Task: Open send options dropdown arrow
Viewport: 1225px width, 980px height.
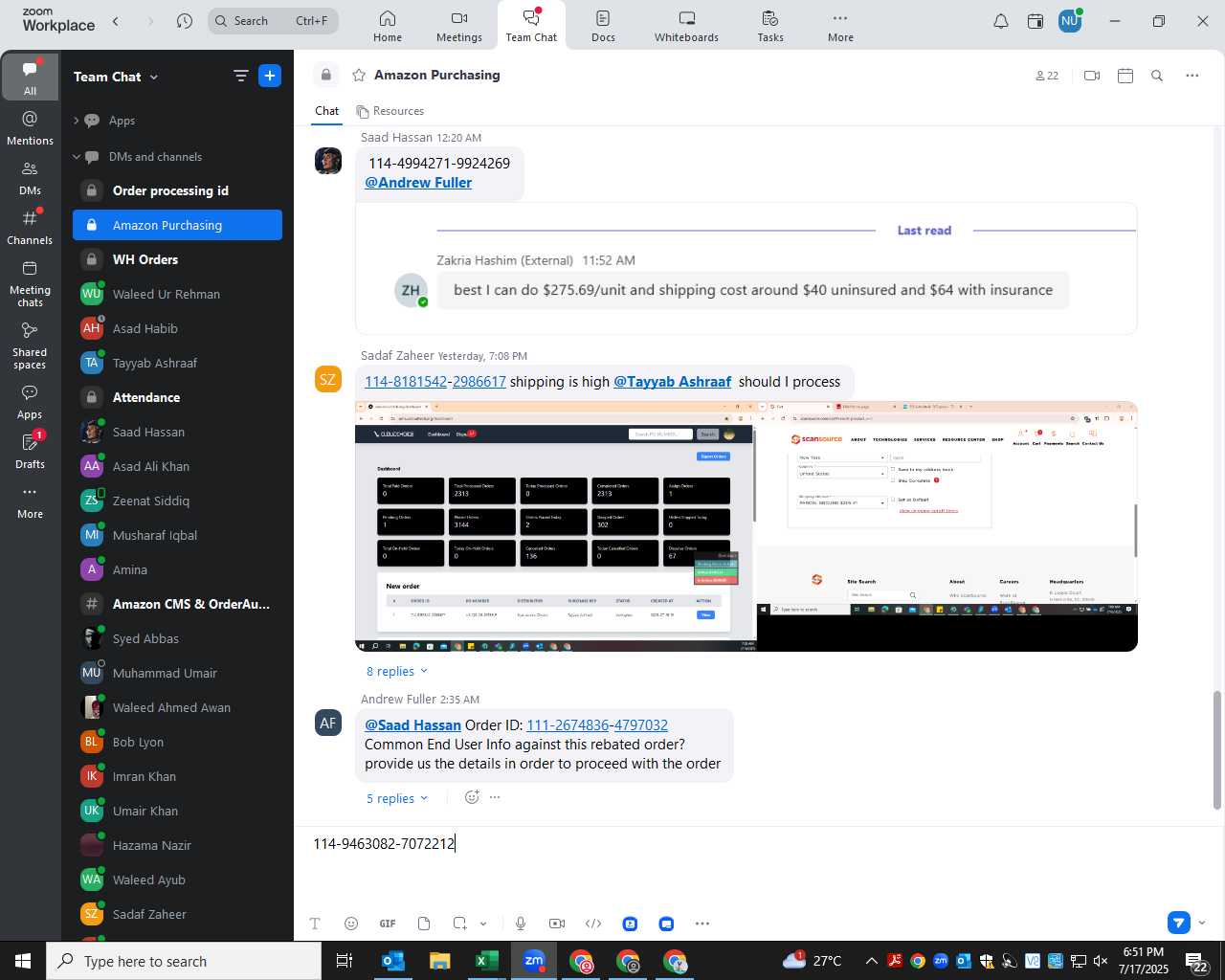Action: [1202, 924]
